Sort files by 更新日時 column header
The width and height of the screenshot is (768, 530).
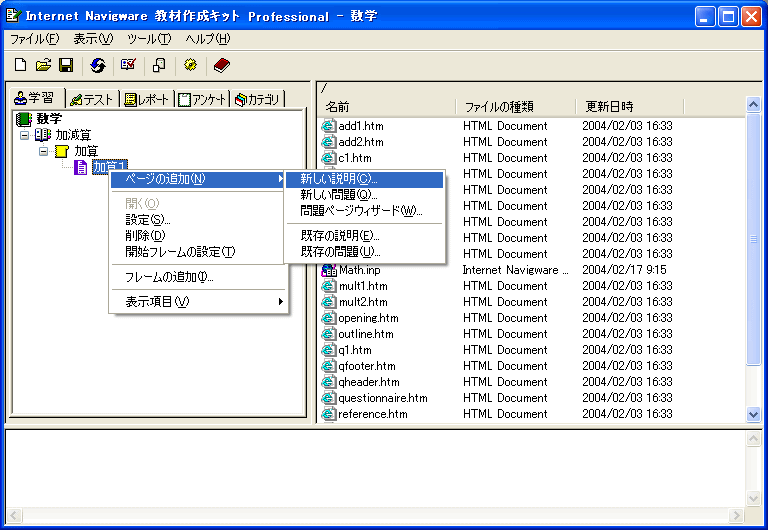[x=628, y=106]
